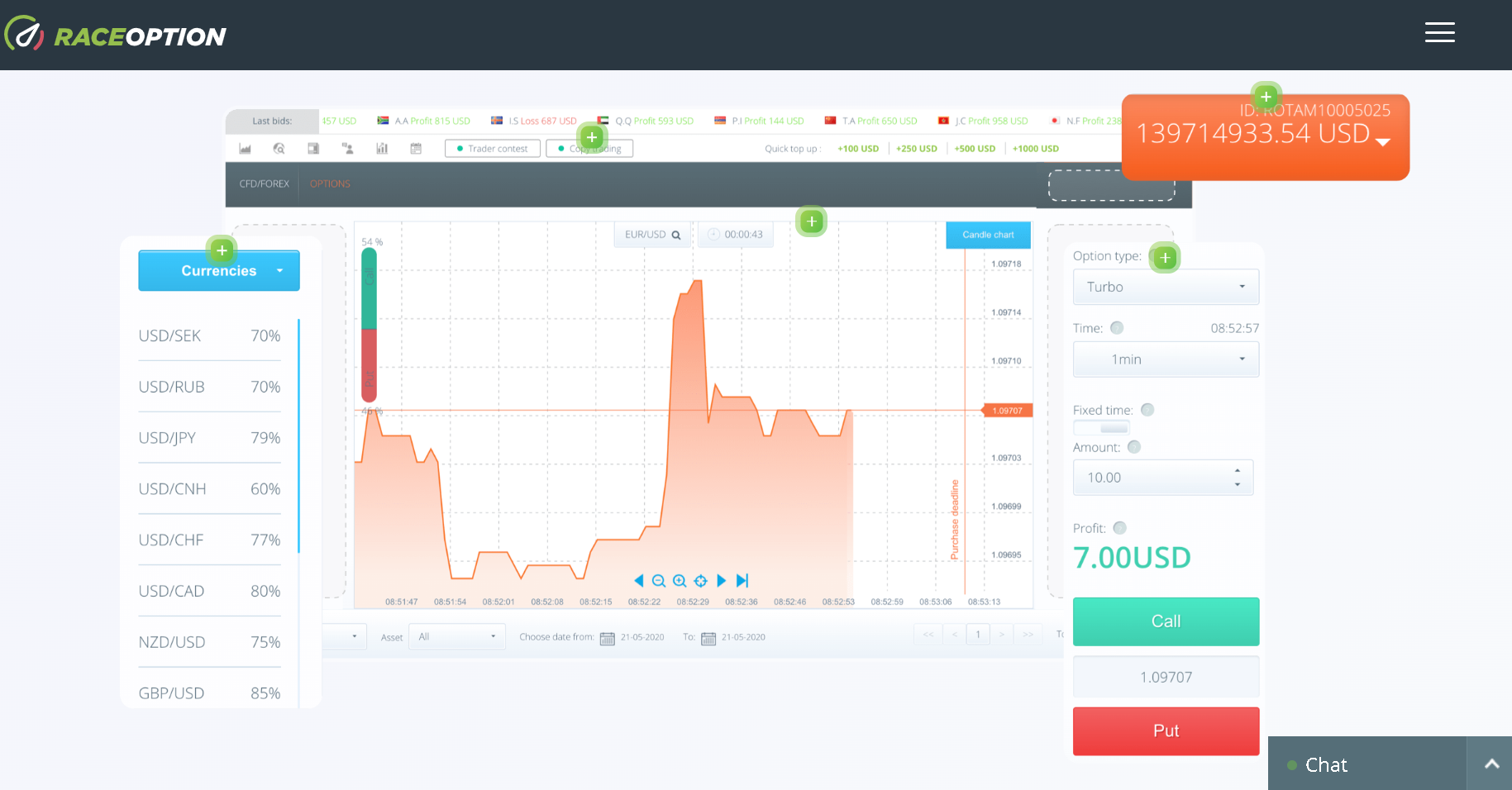Select the OPTIONS tab

(330, 184)
